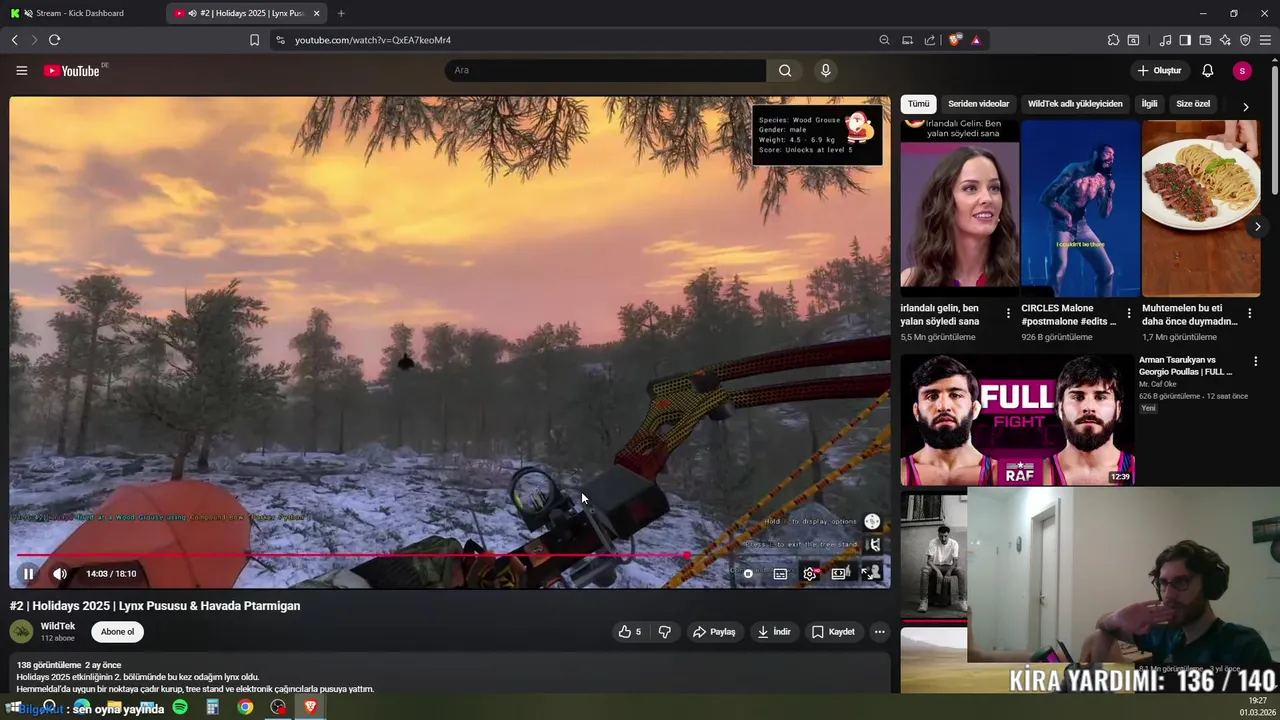This screenshot has width=1280, height=720.
Task: Open the YouTube guide hamburger menu
Action: tap(21, 70)
